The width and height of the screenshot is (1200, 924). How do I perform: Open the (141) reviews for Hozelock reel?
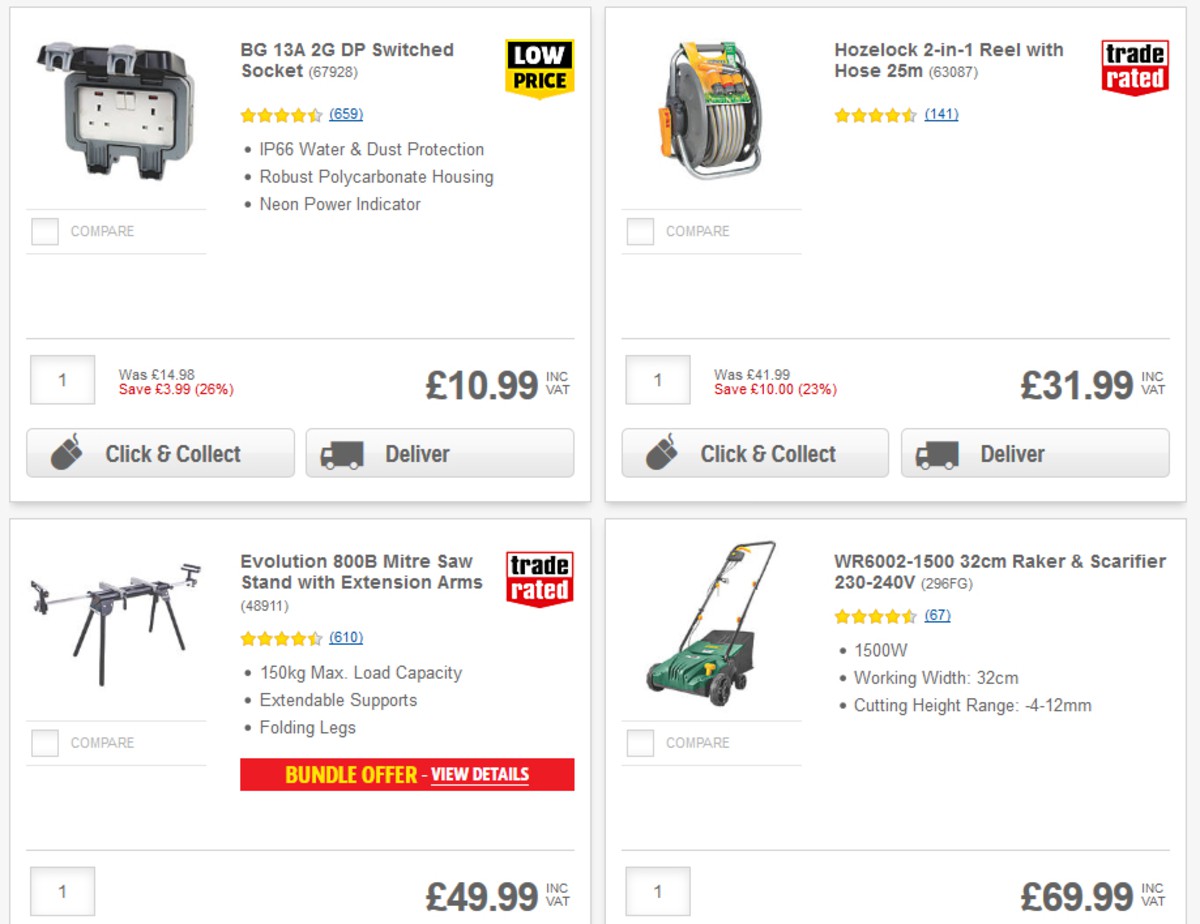pyautogui.click(x=940, y=116)
